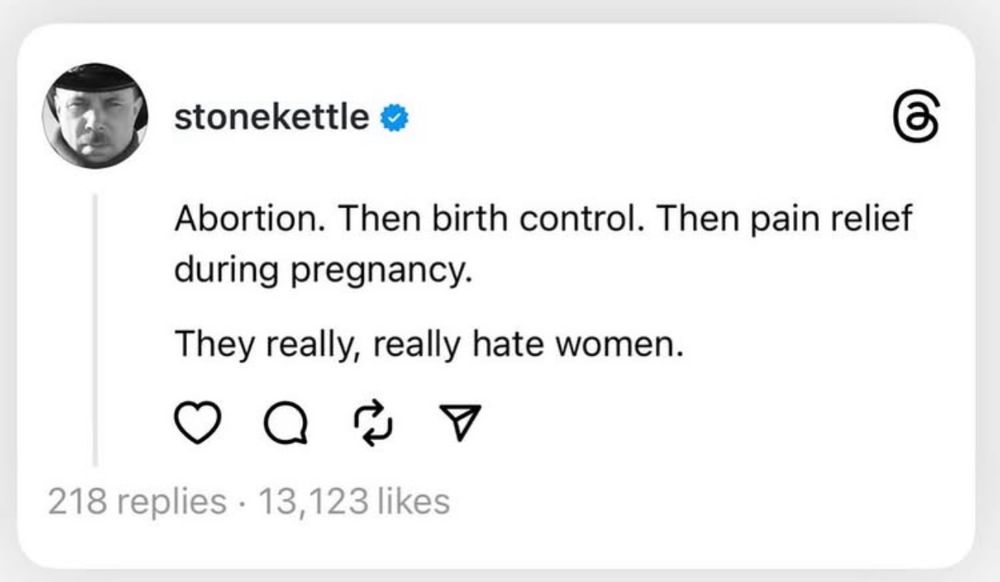
Task: Click the blue verified badge next to stonekettle
Action: [394, 116]
